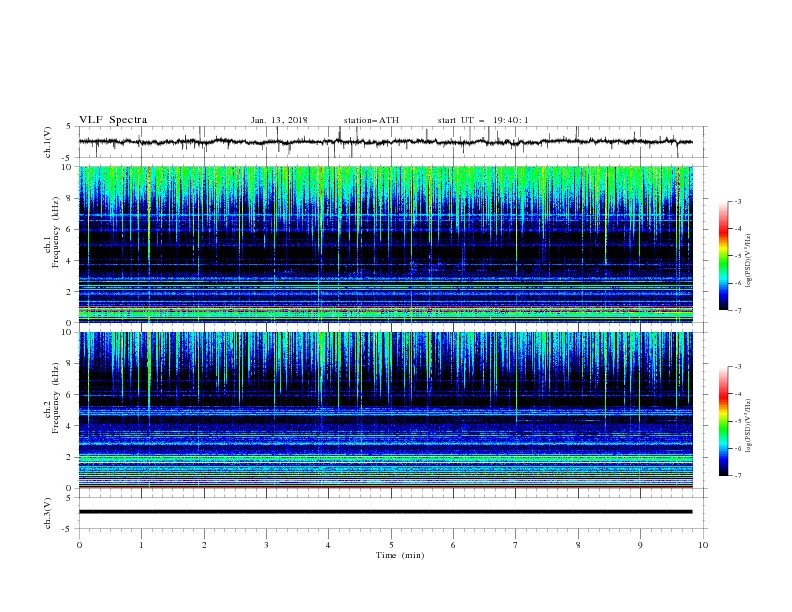Click the ch.1 spectrogram color scale bar

coord(723,256)
